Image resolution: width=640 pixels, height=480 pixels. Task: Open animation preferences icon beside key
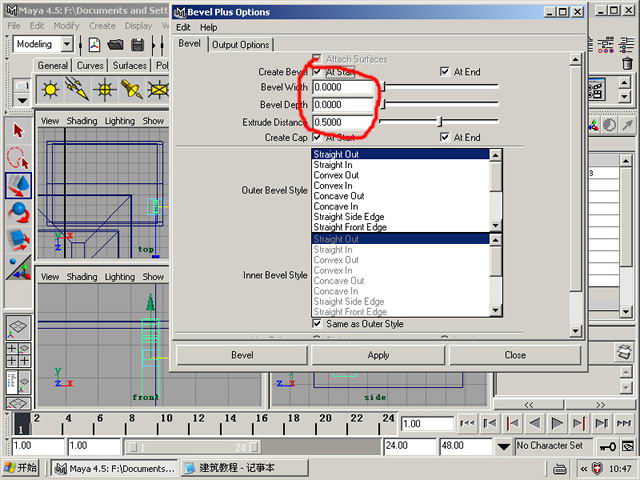pyautogui.click(x=628, y=446)
